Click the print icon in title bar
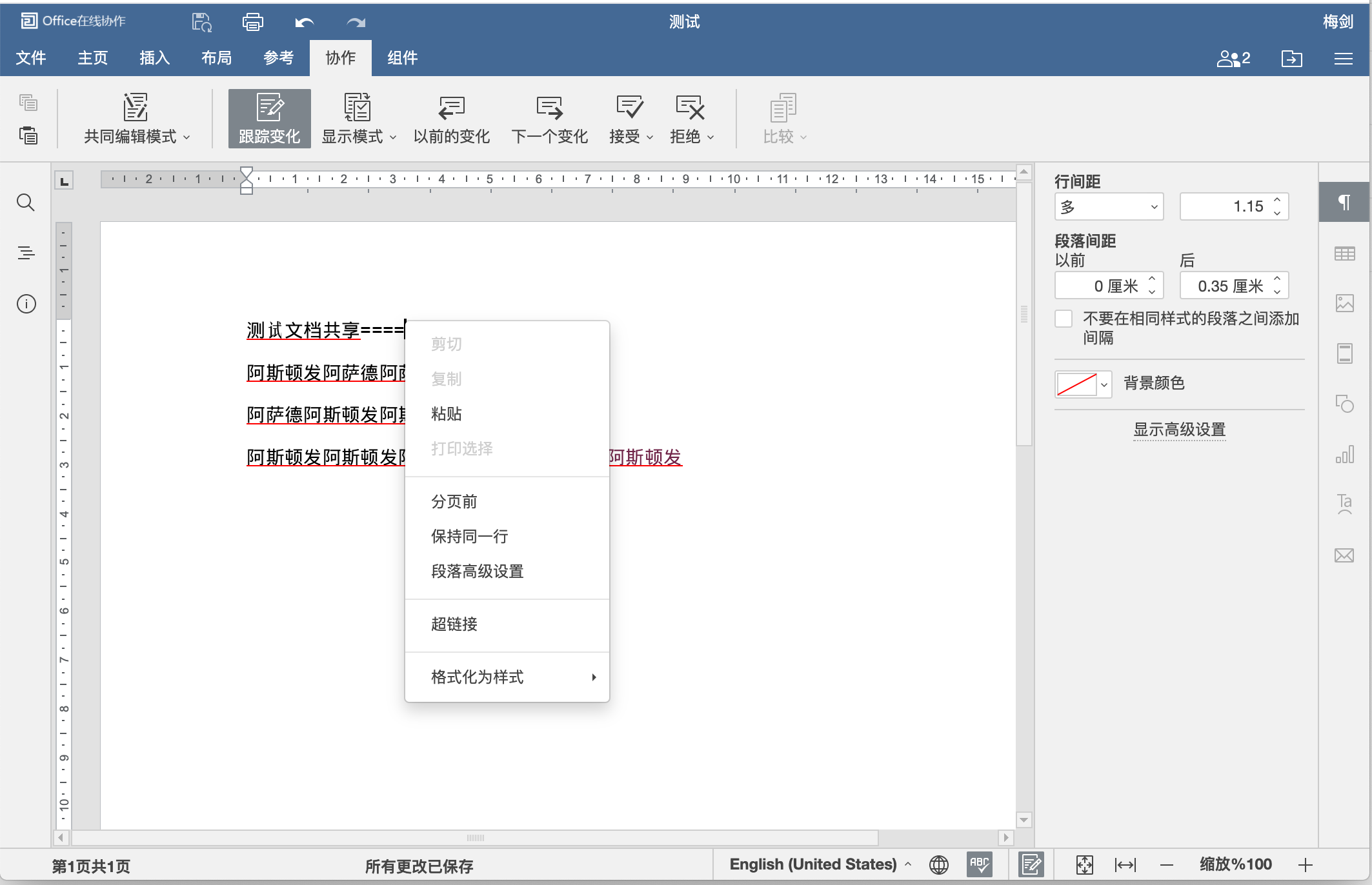Screen dimensions: 1372x885 252,23
